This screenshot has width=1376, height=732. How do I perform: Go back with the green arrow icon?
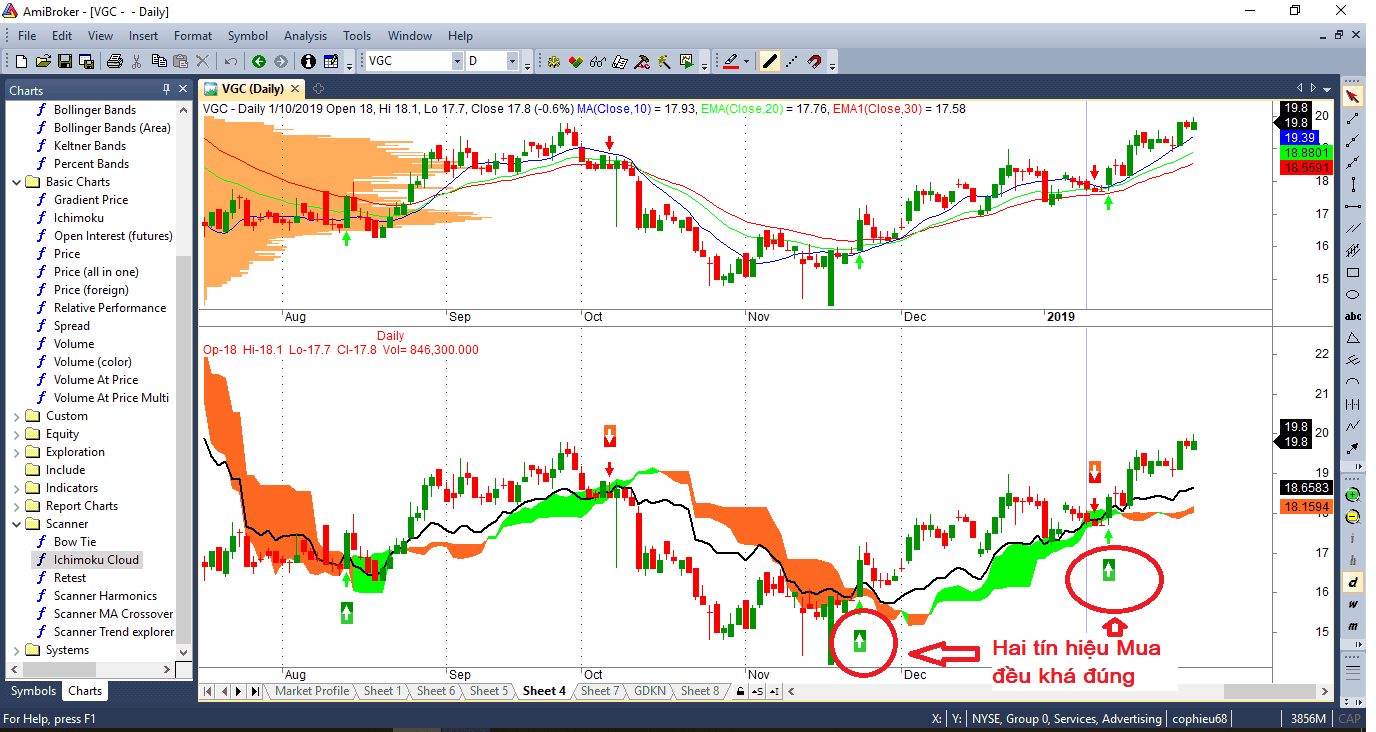[259, 61]
